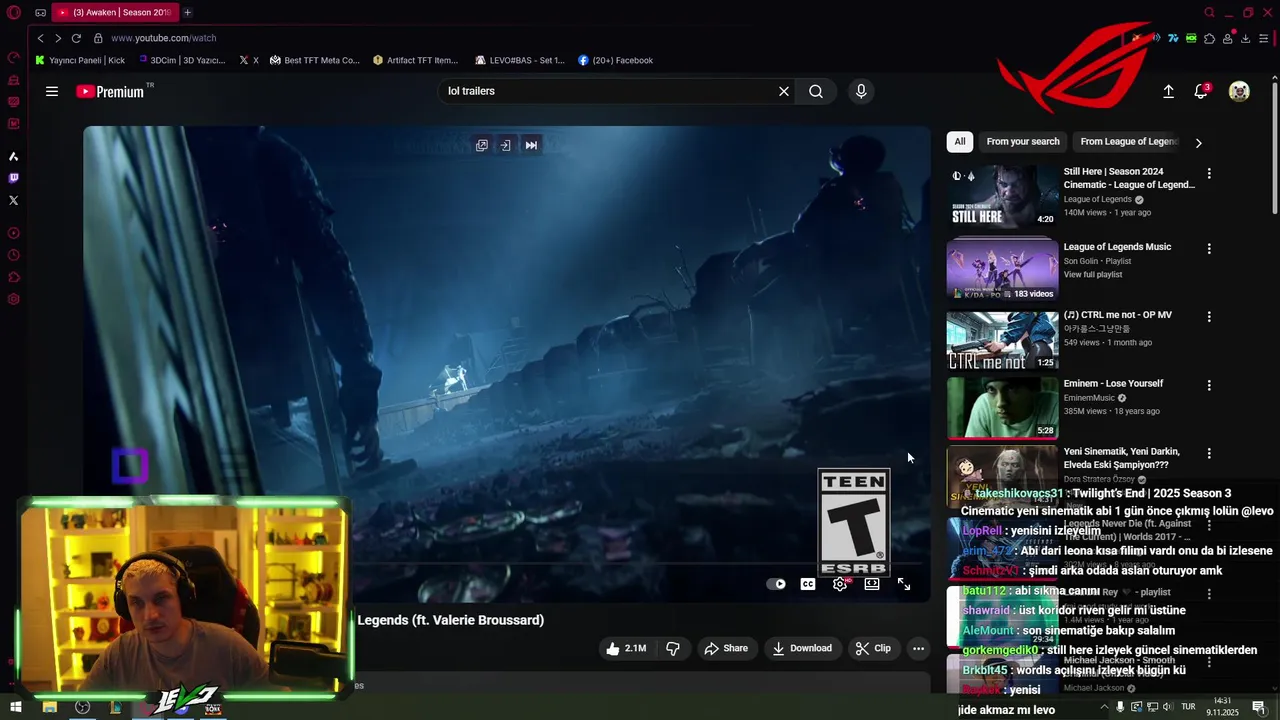Open X from the Opera sidebar

point(14,200)
